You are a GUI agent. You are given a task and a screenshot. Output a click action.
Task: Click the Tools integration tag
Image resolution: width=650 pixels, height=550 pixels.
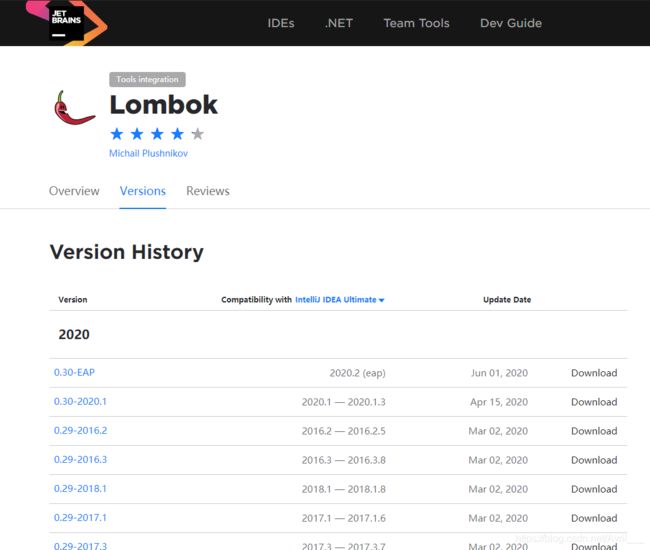coord(147,79)
